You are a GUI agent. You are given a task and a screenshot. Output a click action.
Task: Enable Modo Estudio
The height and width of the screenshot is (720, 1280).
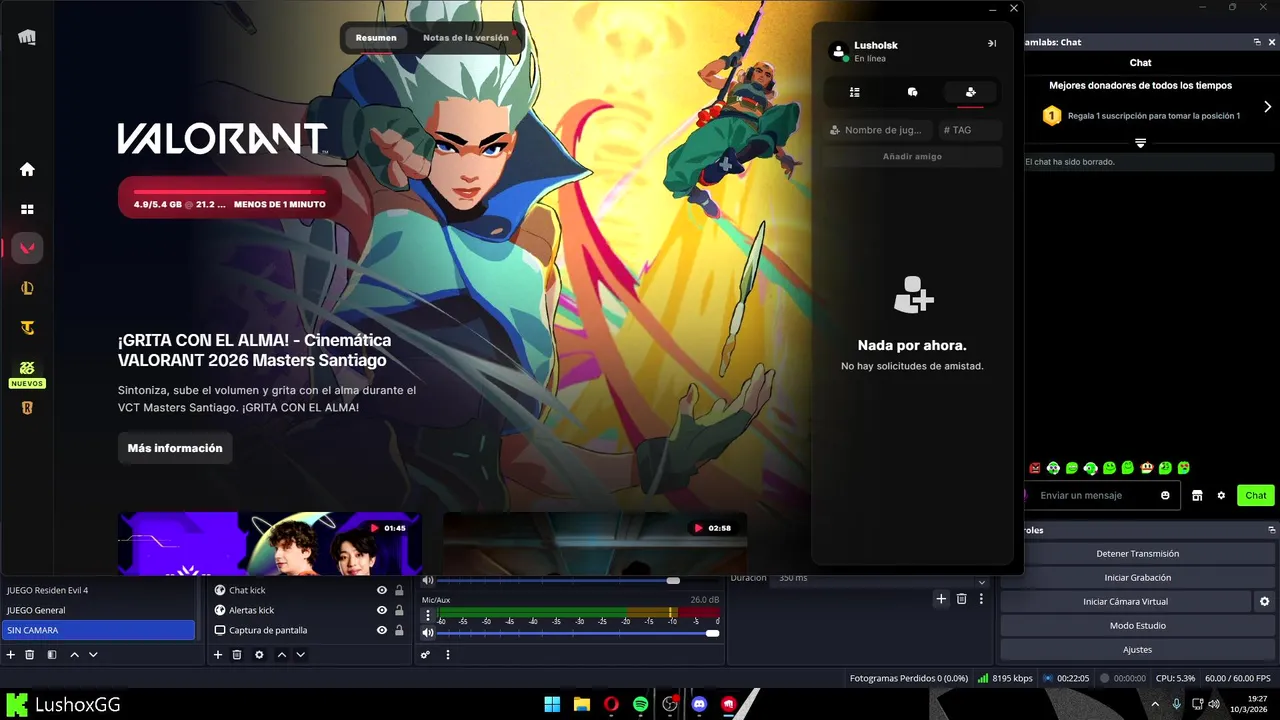pyautogui.click(x=1138, y=625)
